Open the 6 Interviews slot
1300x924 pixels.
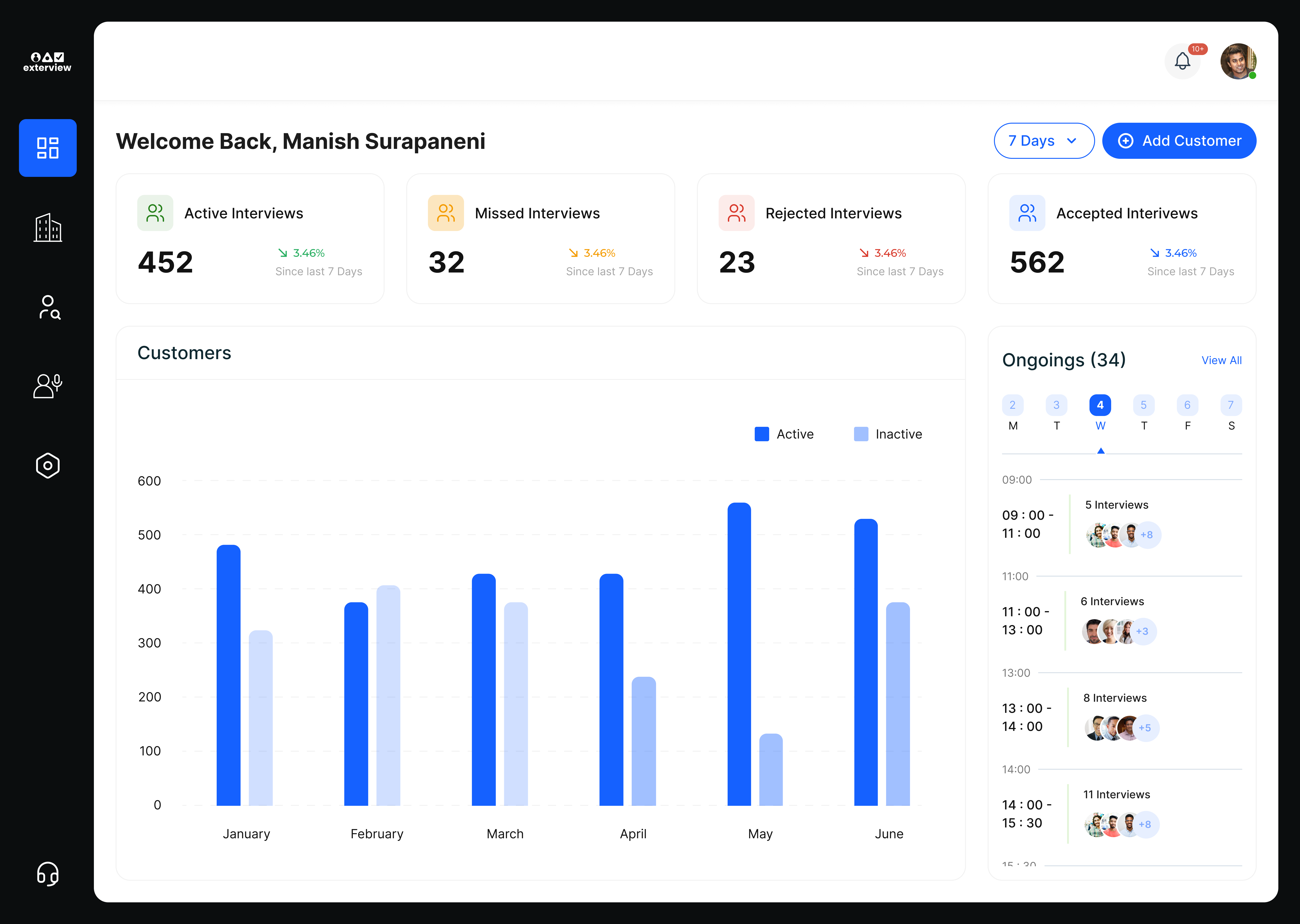1112,601
